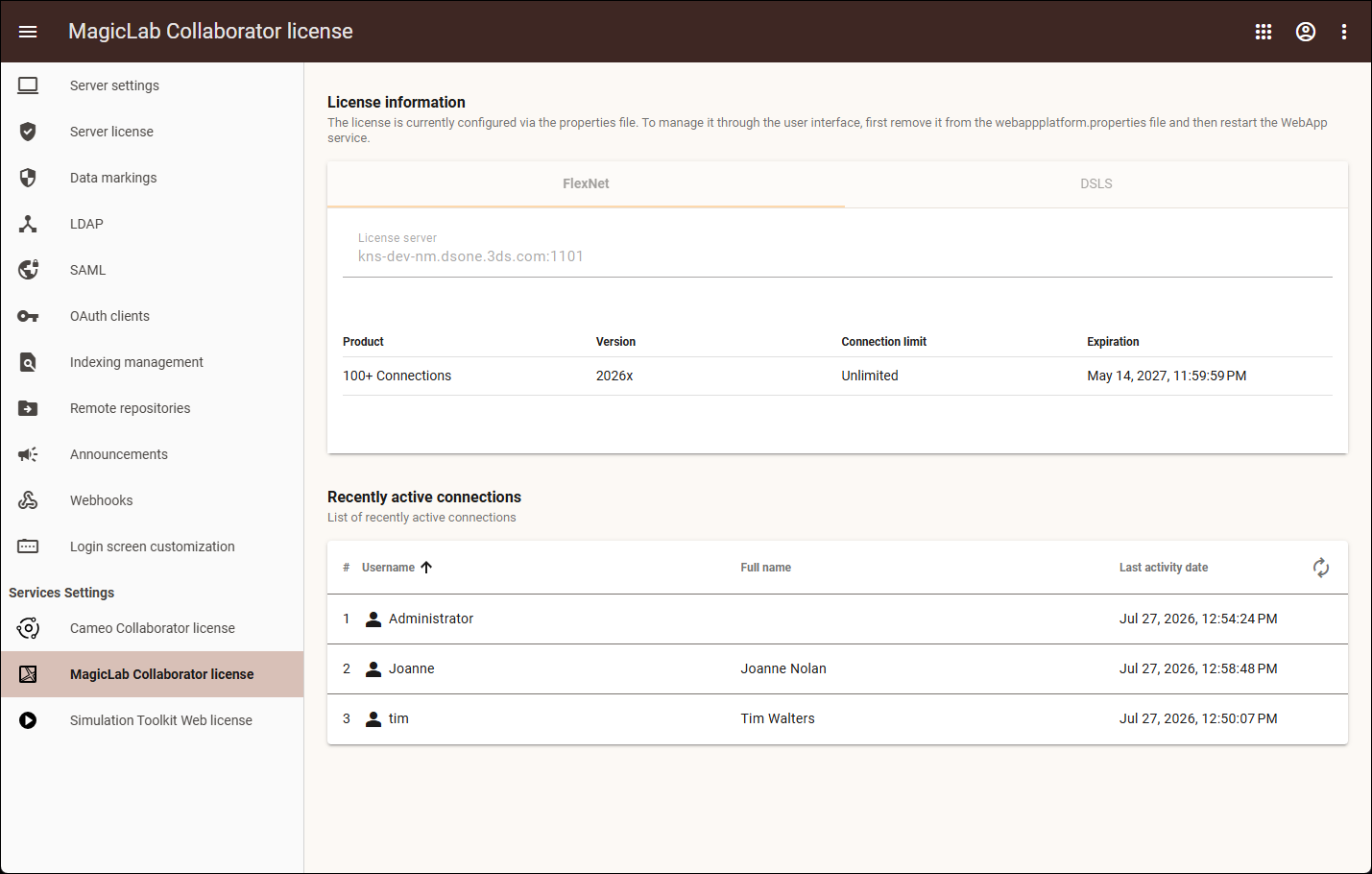1372x874 pixels.
Task: Click the Joanne user avatar icon
Action: coord(373,669)
